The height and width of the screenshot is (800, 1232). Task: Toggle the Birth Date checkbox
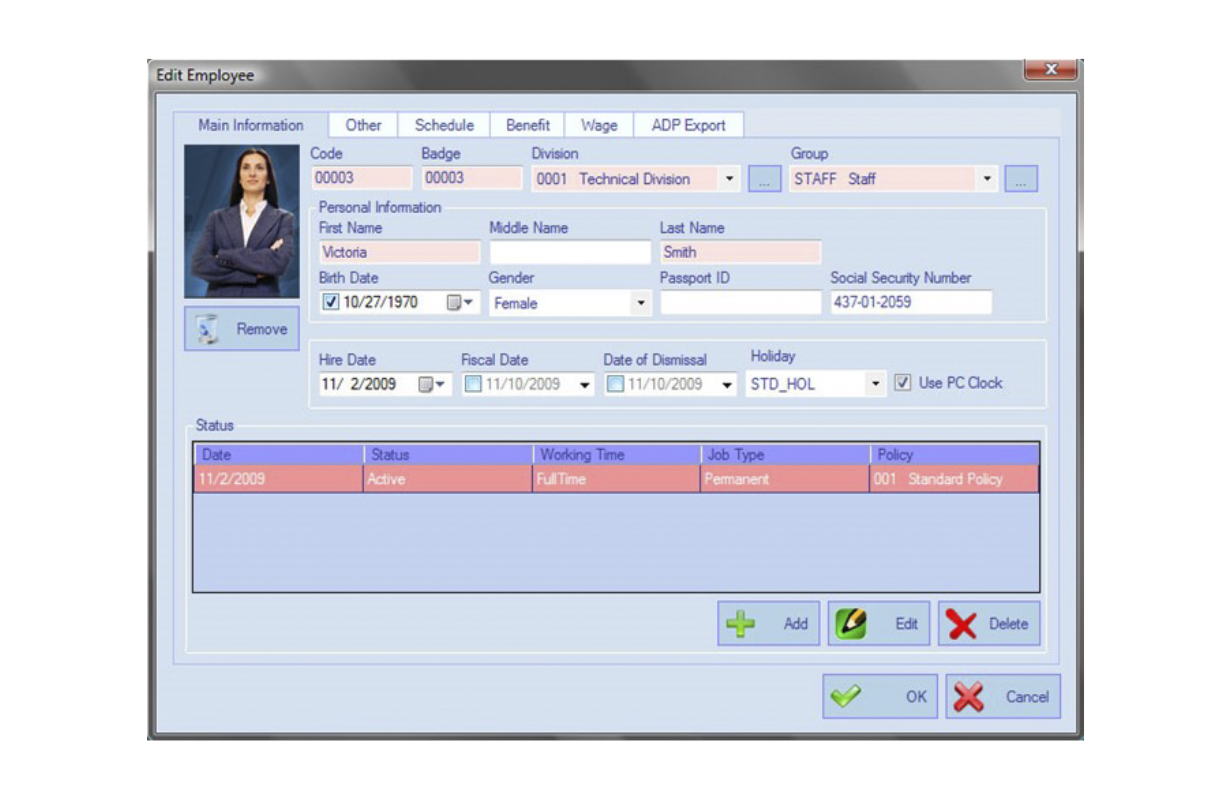(x=332, y=302)
